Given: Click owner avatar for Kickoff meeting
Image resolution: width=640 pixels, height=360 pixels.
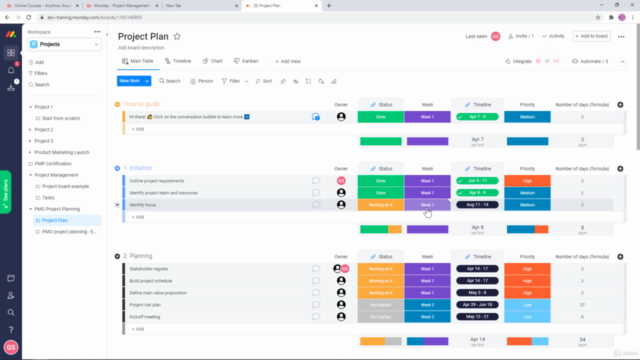Looking at the screenshot, I should (x=341, y=317).
